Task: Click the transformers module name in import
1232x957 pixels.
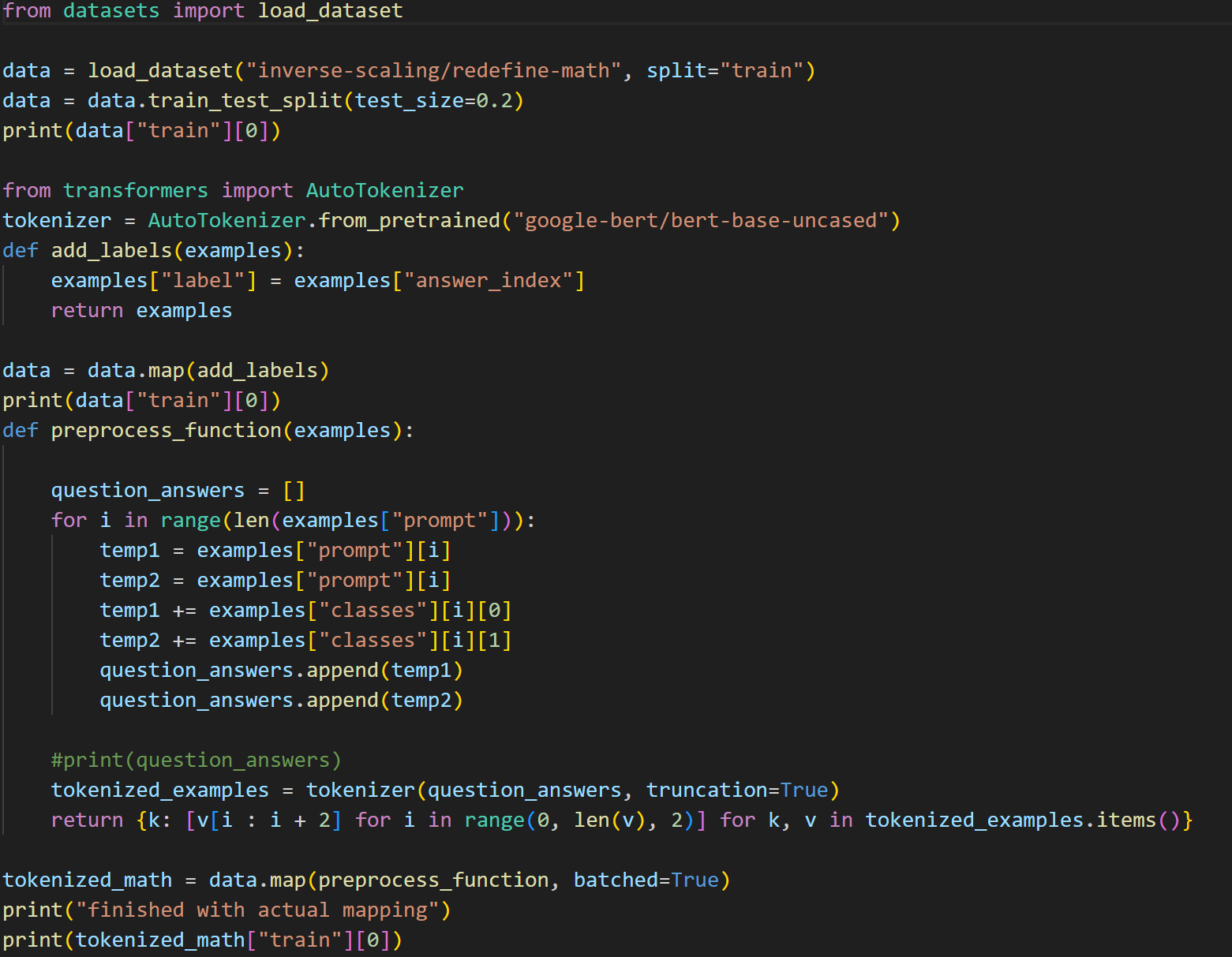Action: (135, 191)
